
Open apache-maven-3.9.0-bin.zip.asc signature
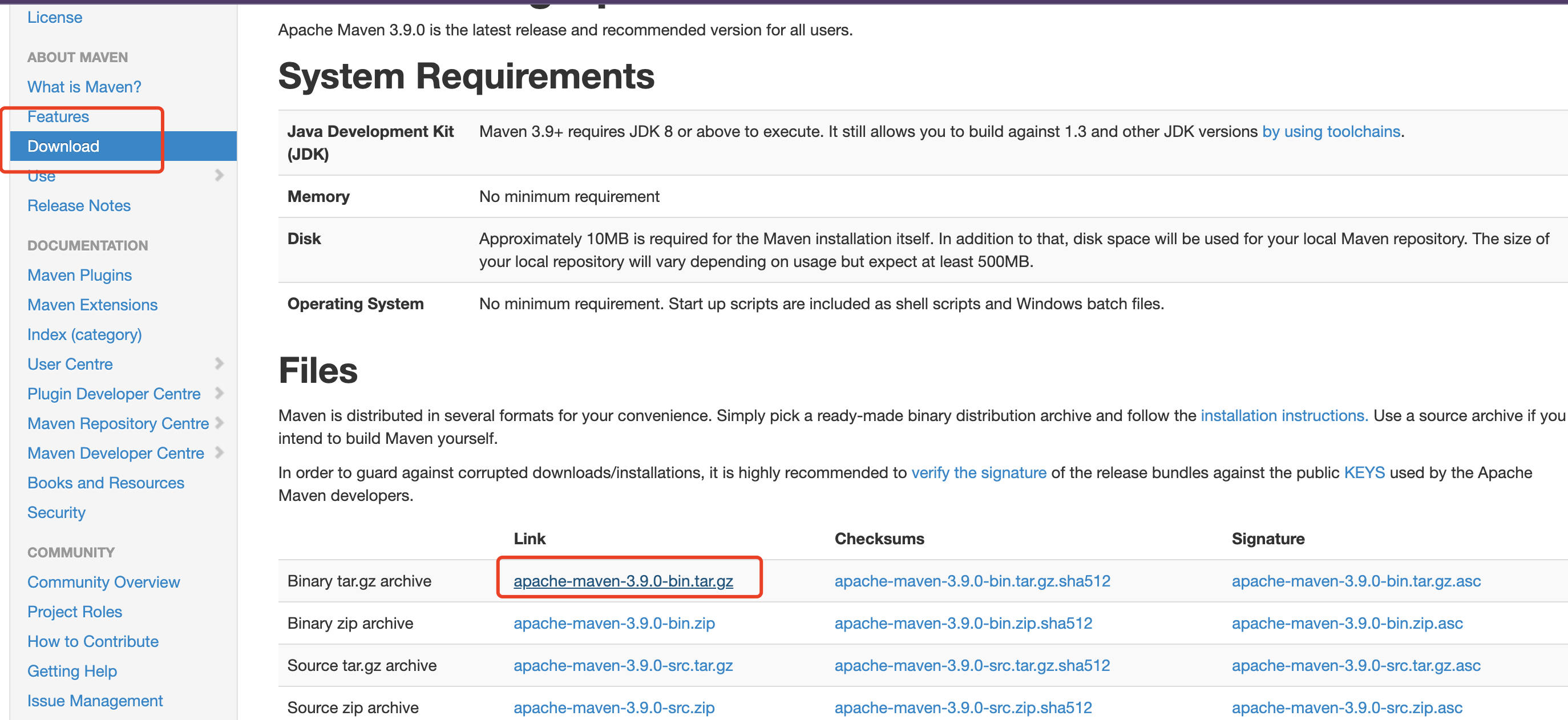(x=1347, y=623)
